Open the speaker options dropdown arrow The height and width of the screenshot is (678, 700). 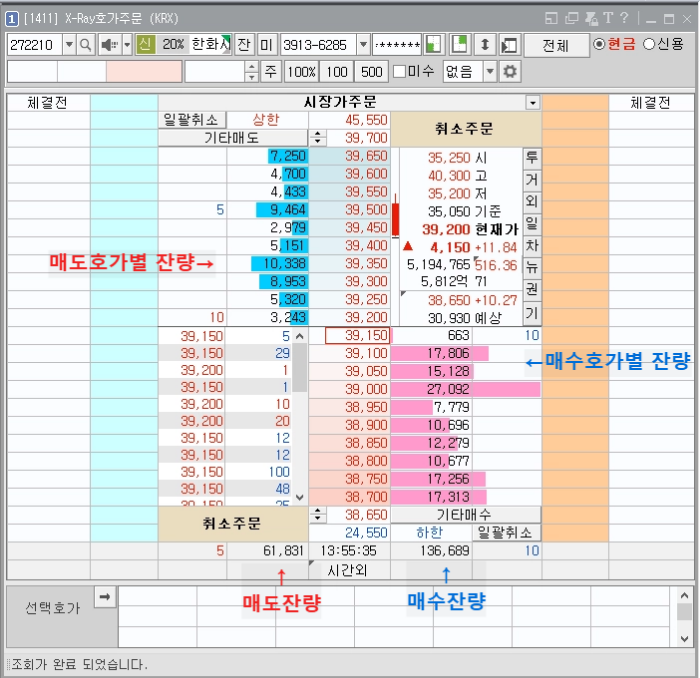click(x=127, y=45)
